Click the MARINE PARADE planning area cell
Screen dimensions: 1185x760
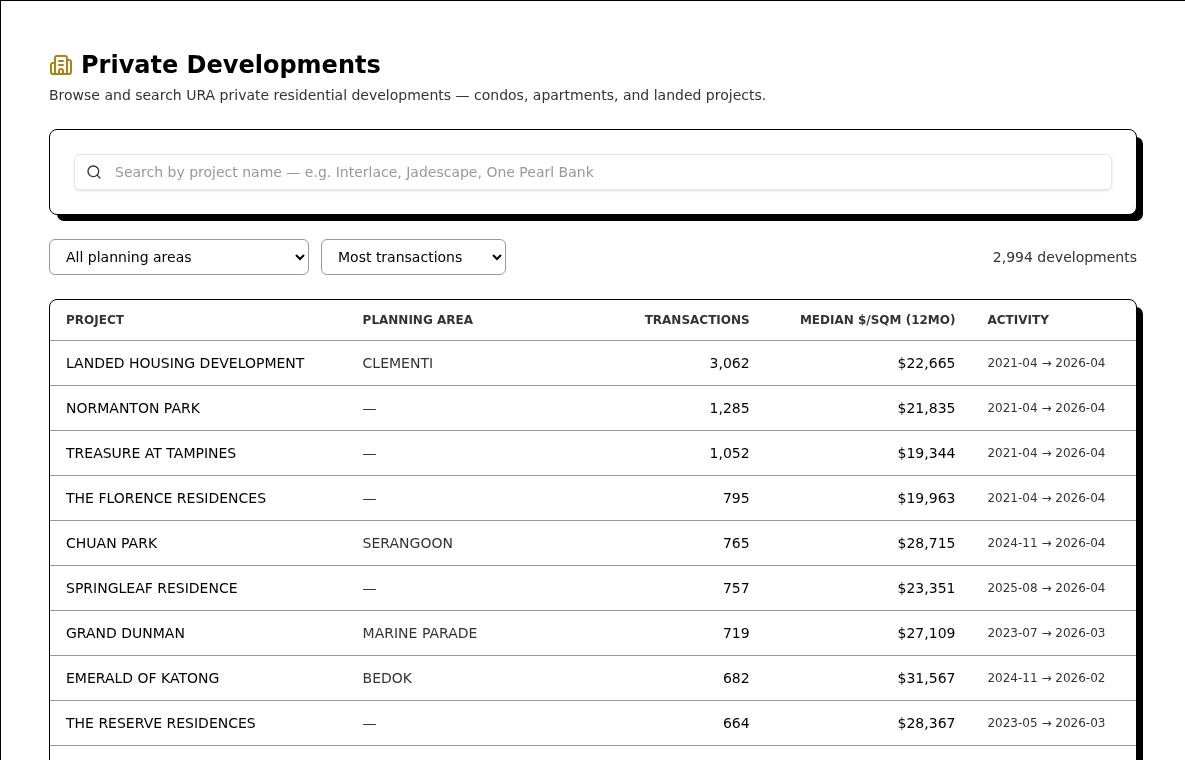pyautogui.click(x=419, y=633)
